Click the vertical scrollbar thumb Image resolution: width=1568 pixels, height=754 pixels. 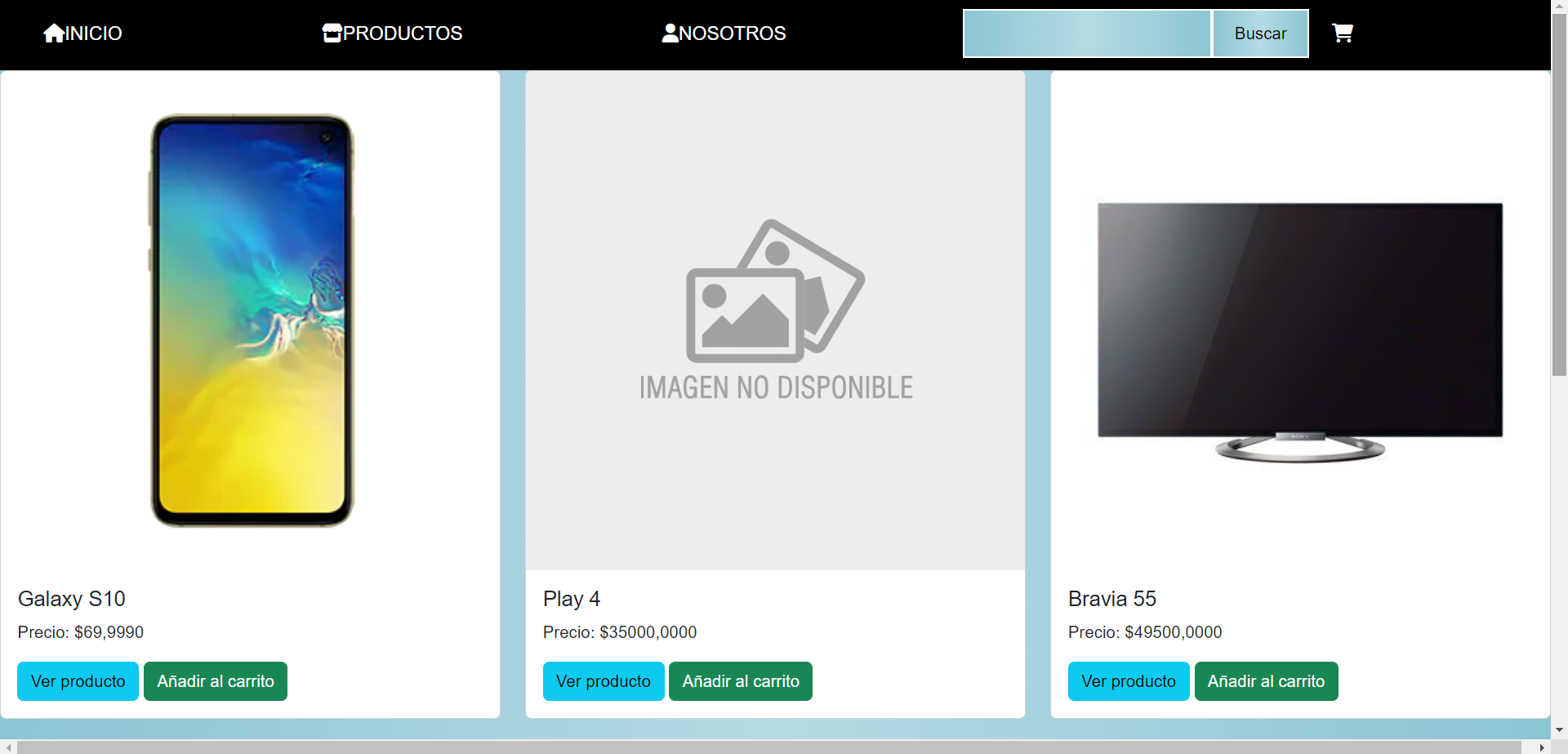coord(1559,194)
